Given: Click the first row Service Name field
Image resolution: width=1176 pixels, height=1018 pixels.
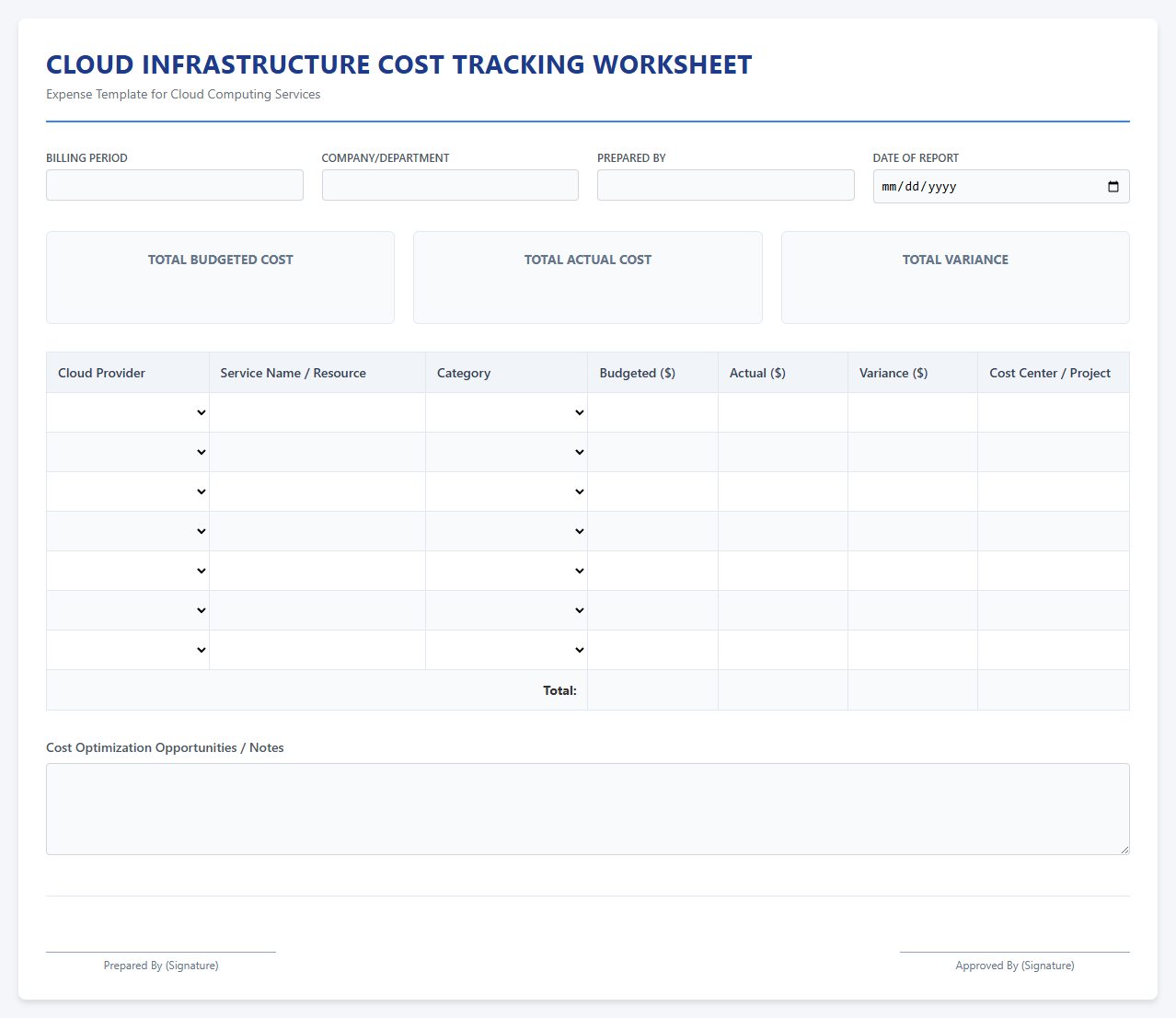Looking at the screenshot, I should coord(317,412).
